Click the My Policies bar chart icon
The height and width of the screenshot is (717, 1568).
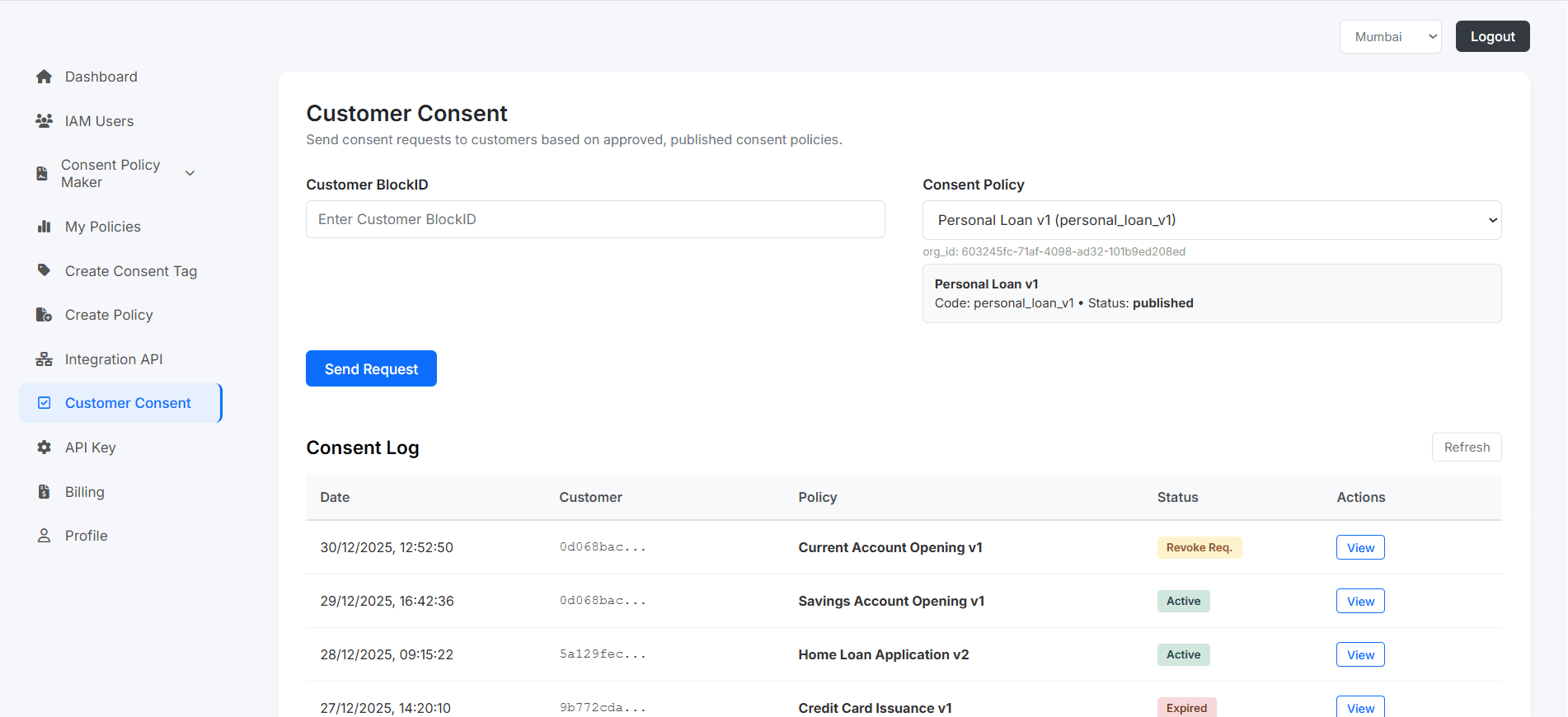pyautogui.click(x=45, y=227)
